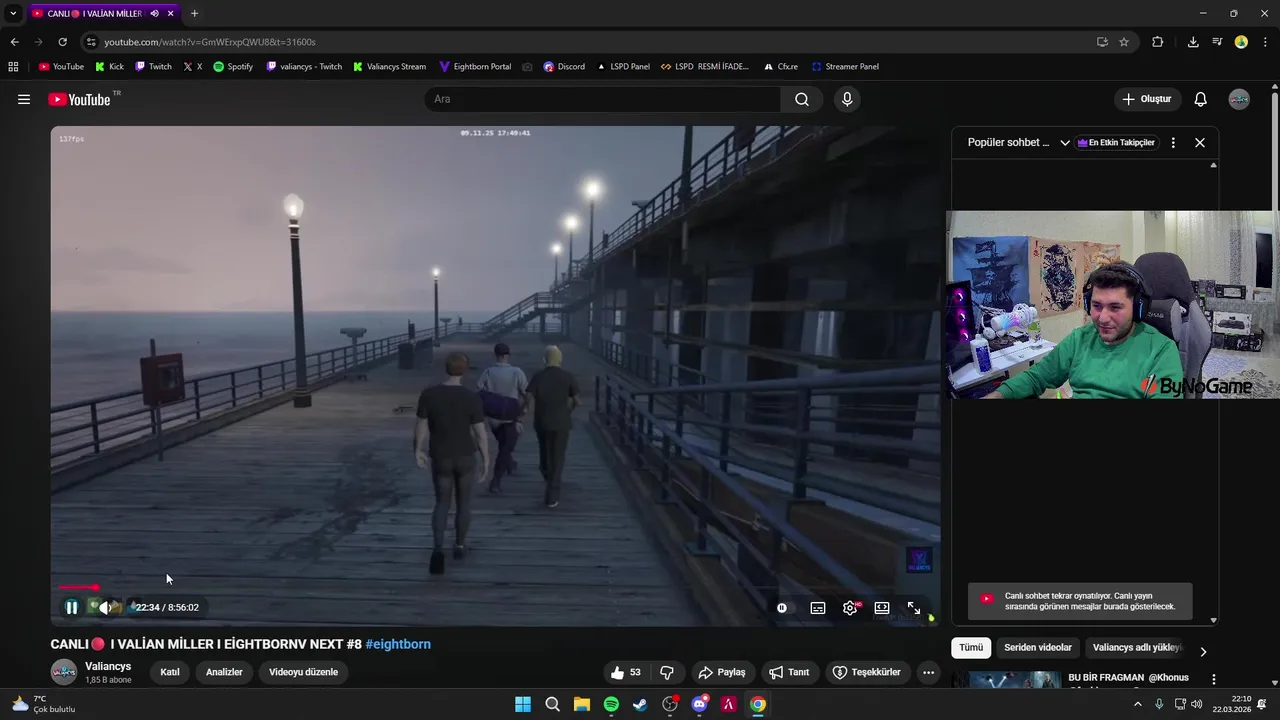Click the install app icon in address bar

point(1102,42)
